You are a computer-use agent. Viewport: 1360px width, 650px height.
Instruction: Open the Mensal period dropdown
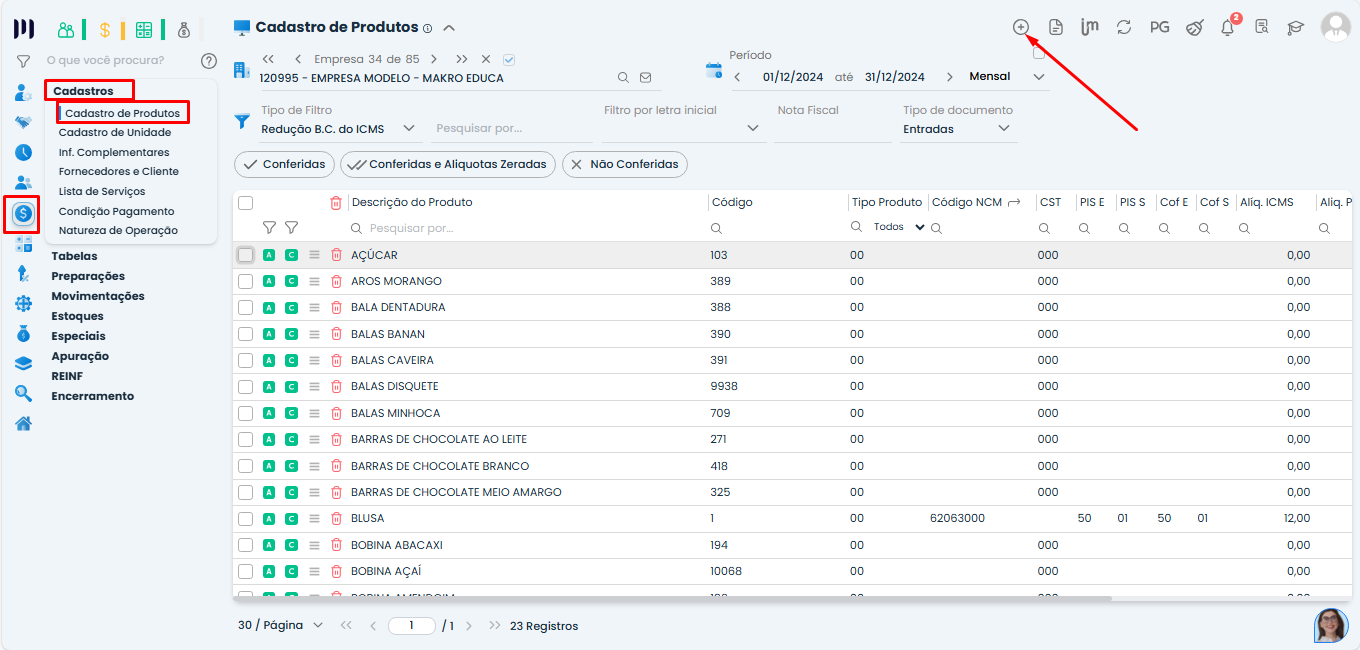[x=1006, y=77]
